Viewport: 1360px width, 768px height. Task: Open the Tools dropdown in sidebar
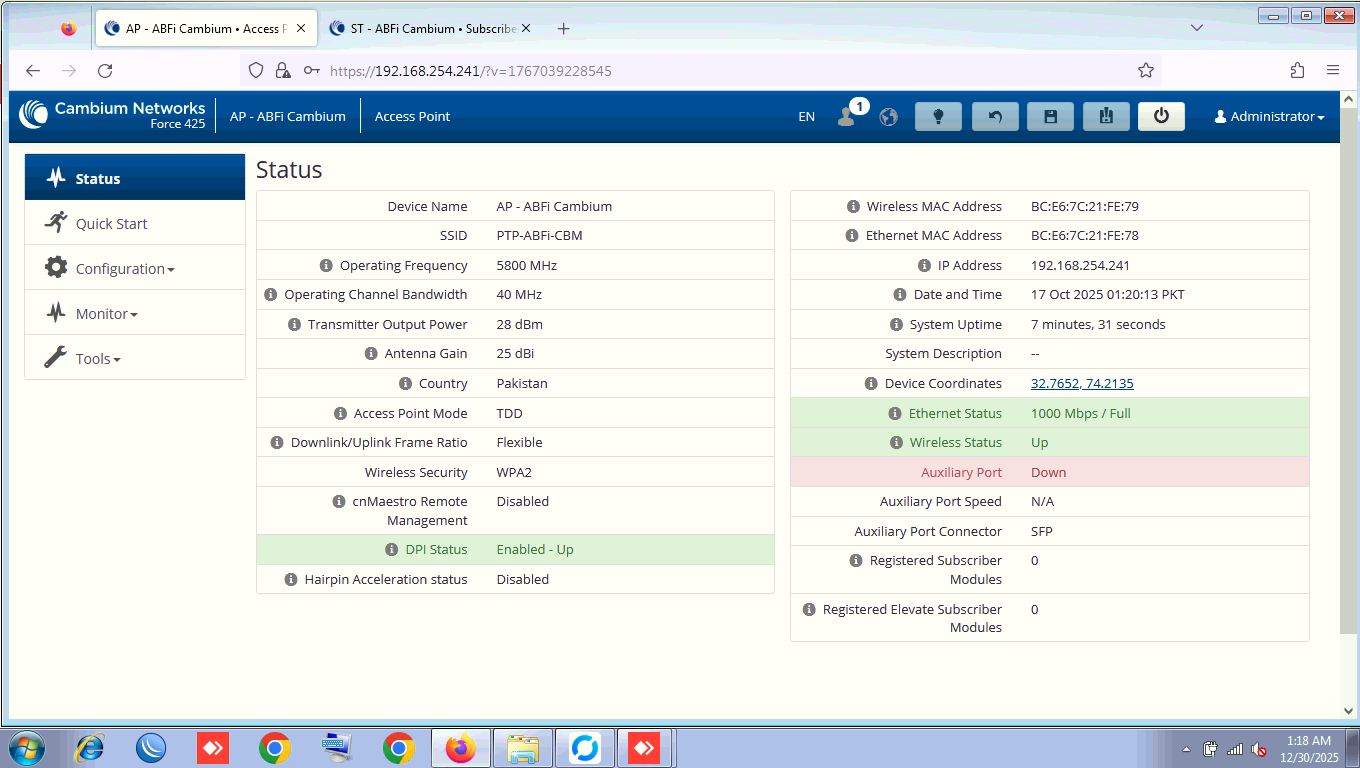click(x=97, y=359)
